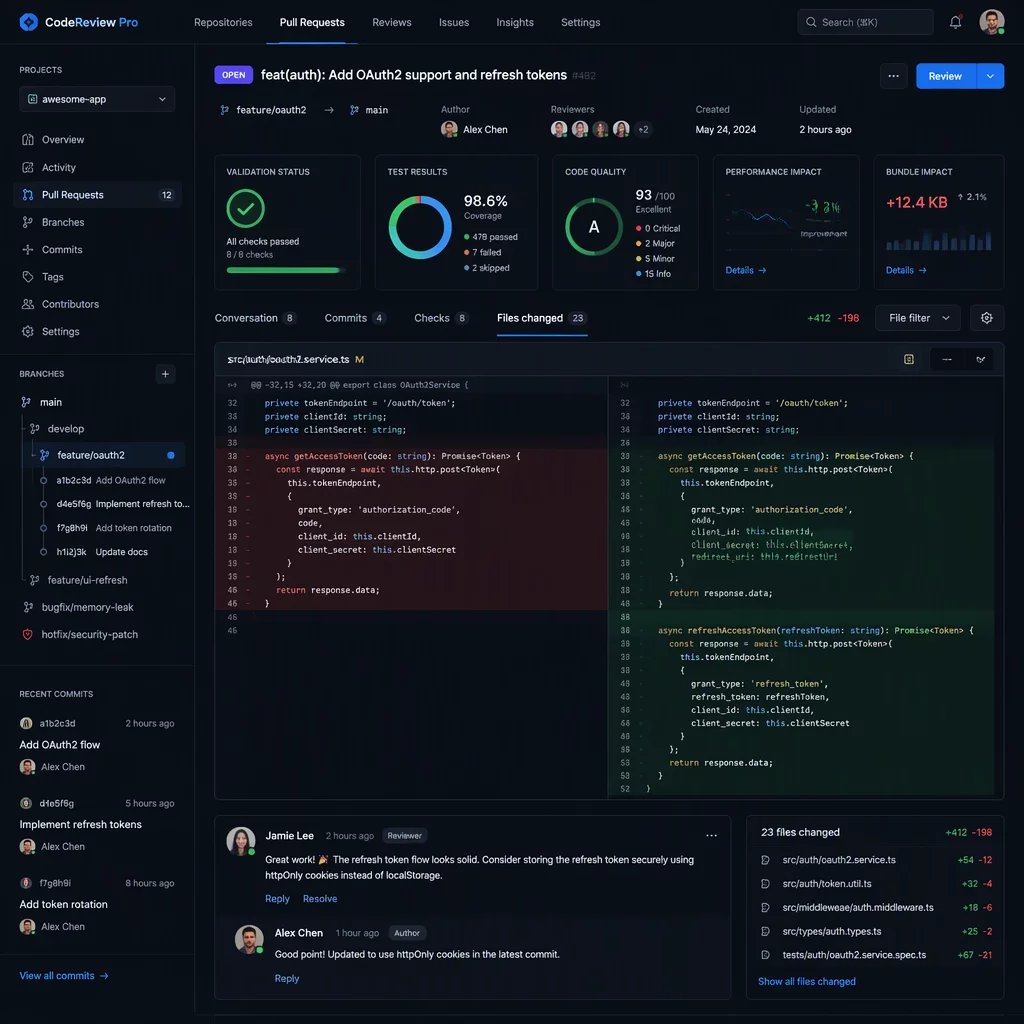Resolve Jamie Lee's comment thread
The width and height of the screenshot is (1024, 1024).
(319, 899)
